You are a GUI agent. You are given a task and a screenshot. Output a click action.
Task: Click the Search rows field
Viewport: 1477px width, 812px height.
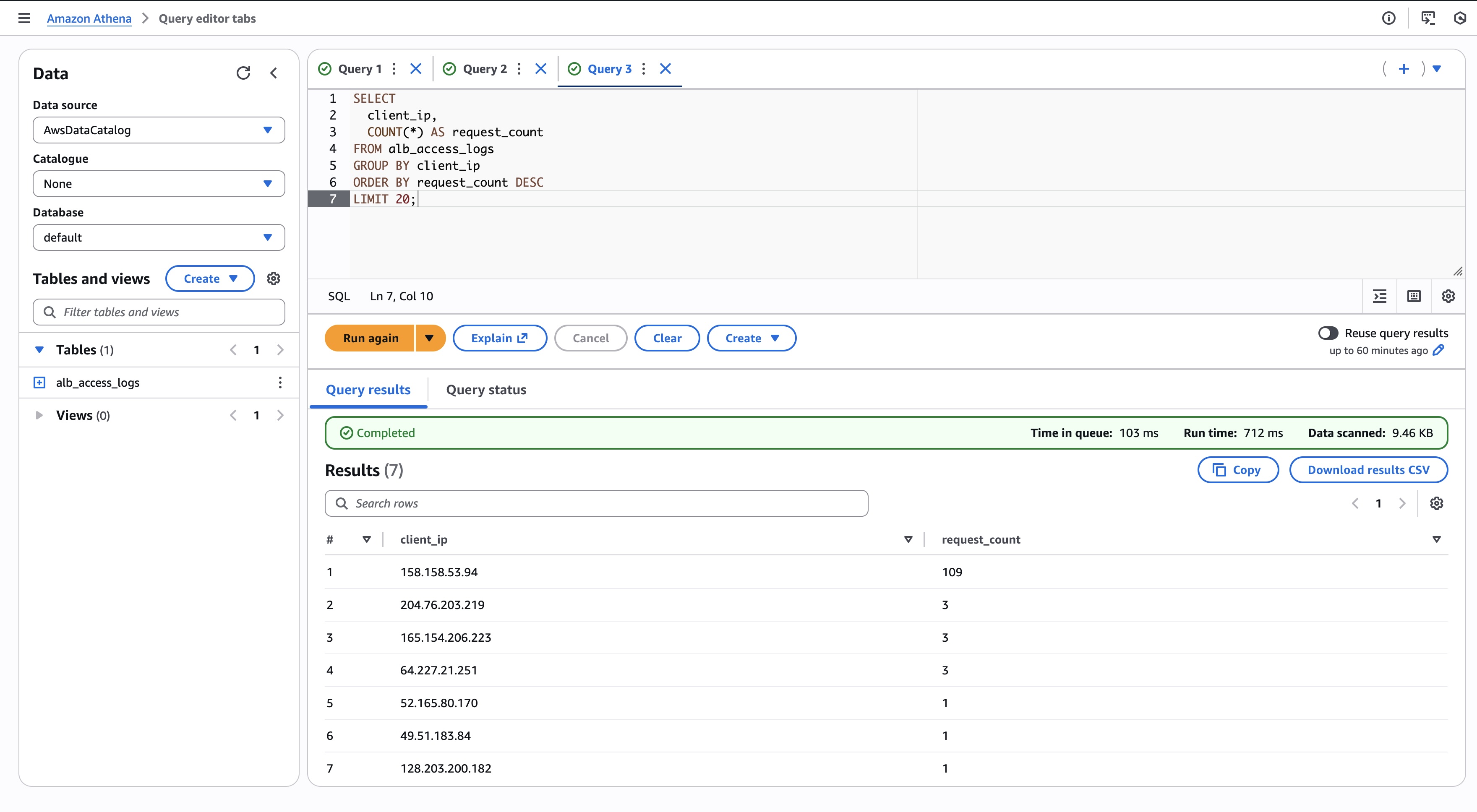[596, 503]
